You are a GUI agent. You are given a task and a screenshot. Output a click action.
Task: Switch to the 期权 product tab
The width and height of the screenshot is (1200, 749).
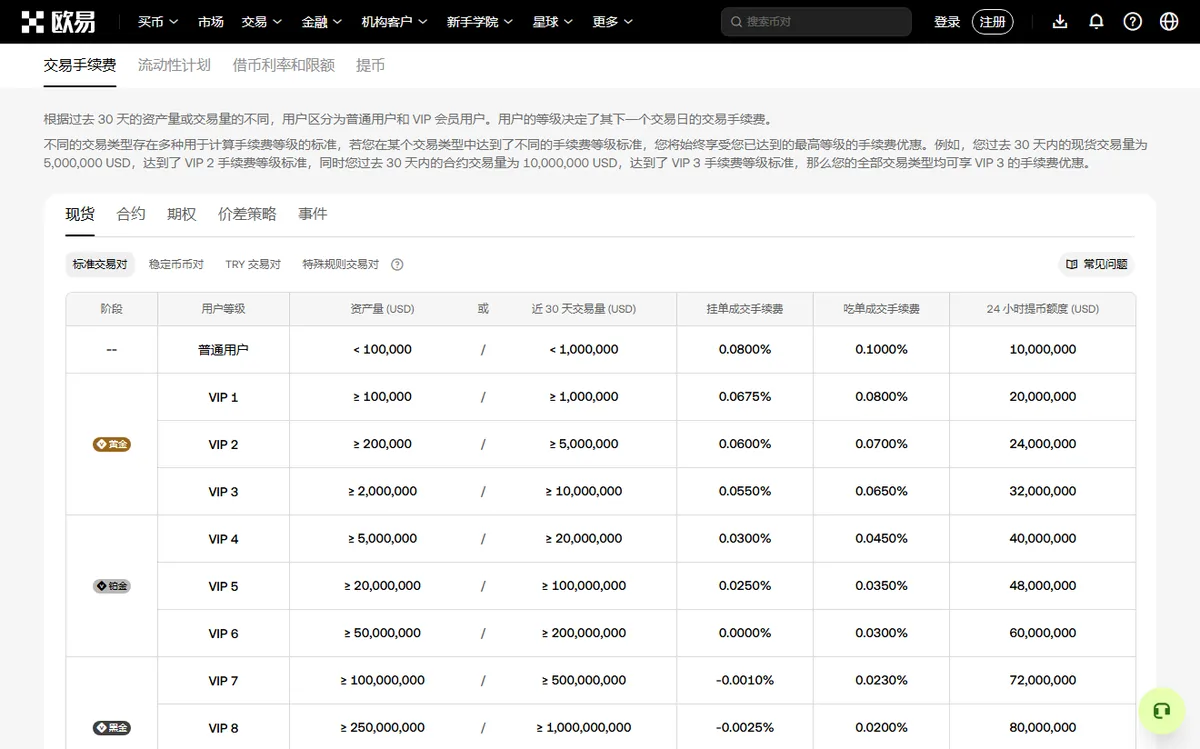(182, 214)
